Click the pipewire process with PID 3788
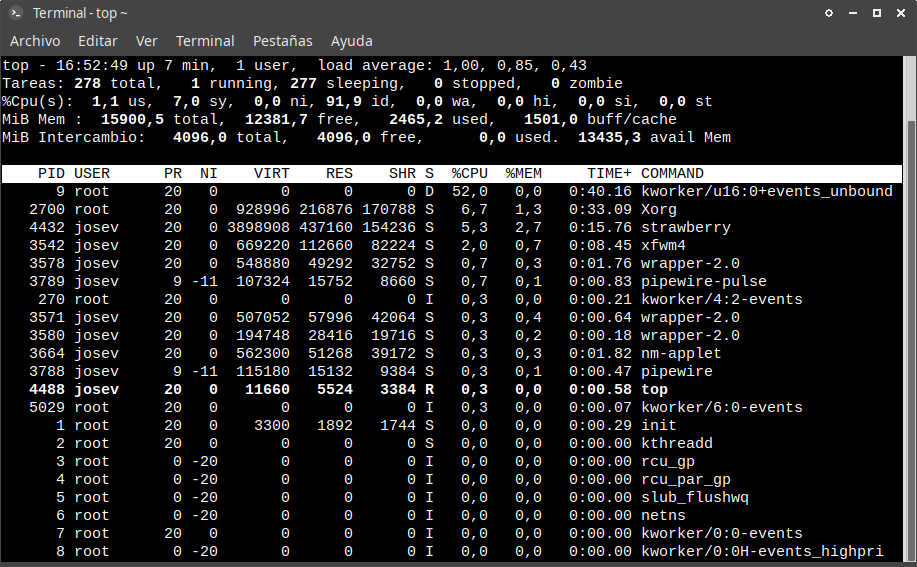This screenshot has width=917, height=567. (677, 372)
